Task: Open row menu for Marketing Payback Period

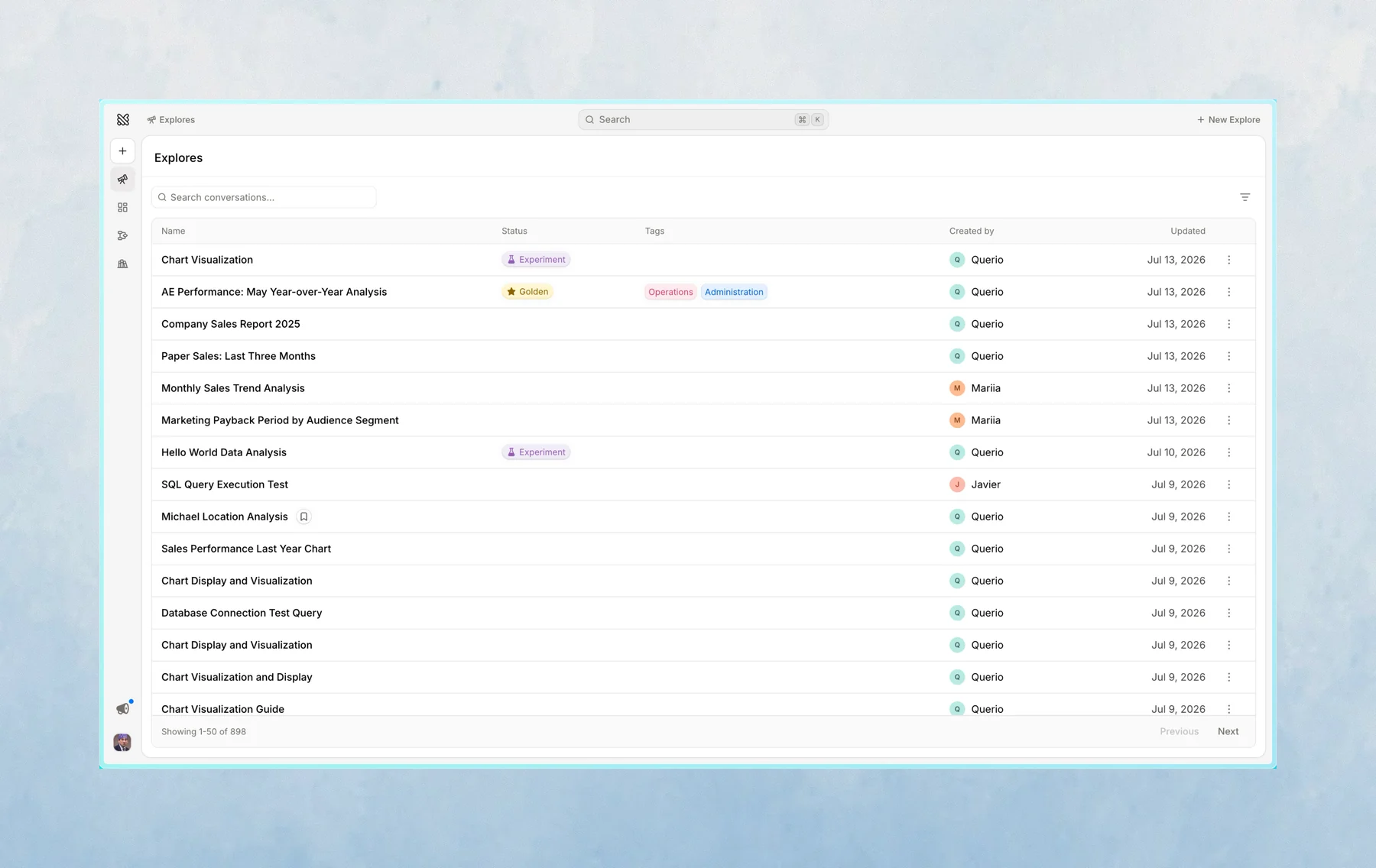Action: point(1229,420)
